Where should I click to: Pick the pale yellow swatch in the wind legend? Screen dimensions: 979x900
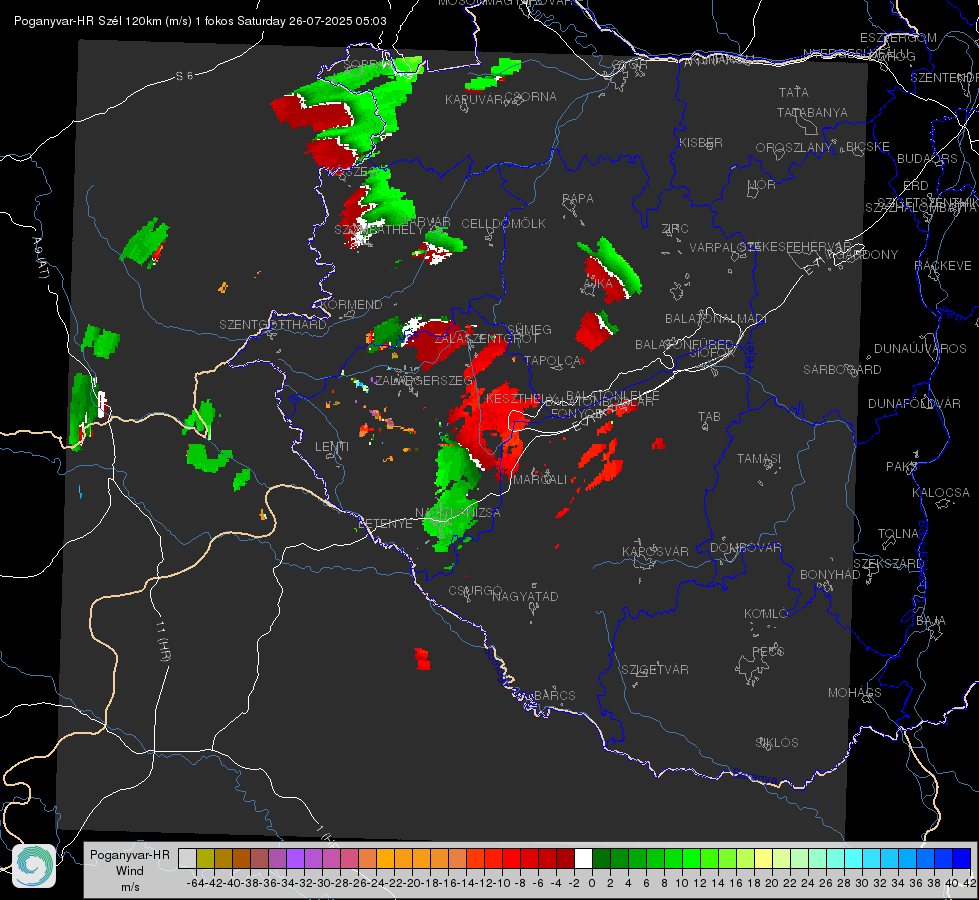pos(764,858)
